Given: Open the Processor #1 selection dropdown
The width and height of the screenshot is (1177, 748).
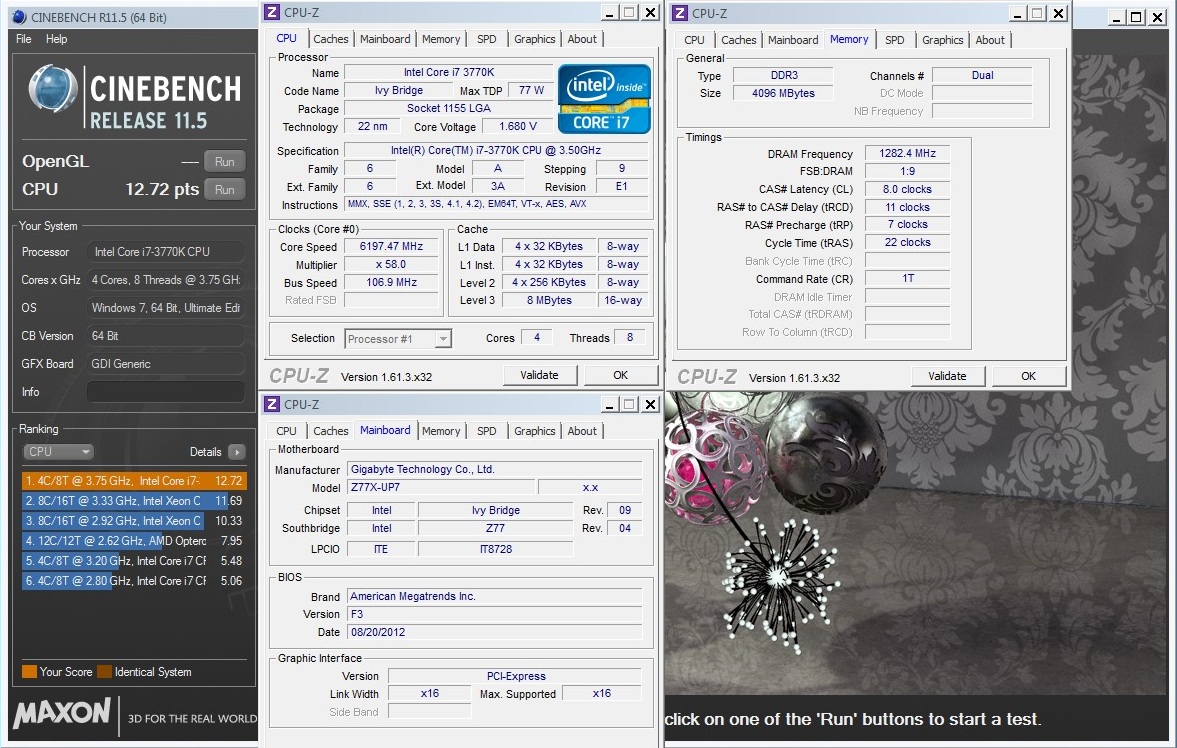Looking at the screenshot, I should (x=398, y=339).
